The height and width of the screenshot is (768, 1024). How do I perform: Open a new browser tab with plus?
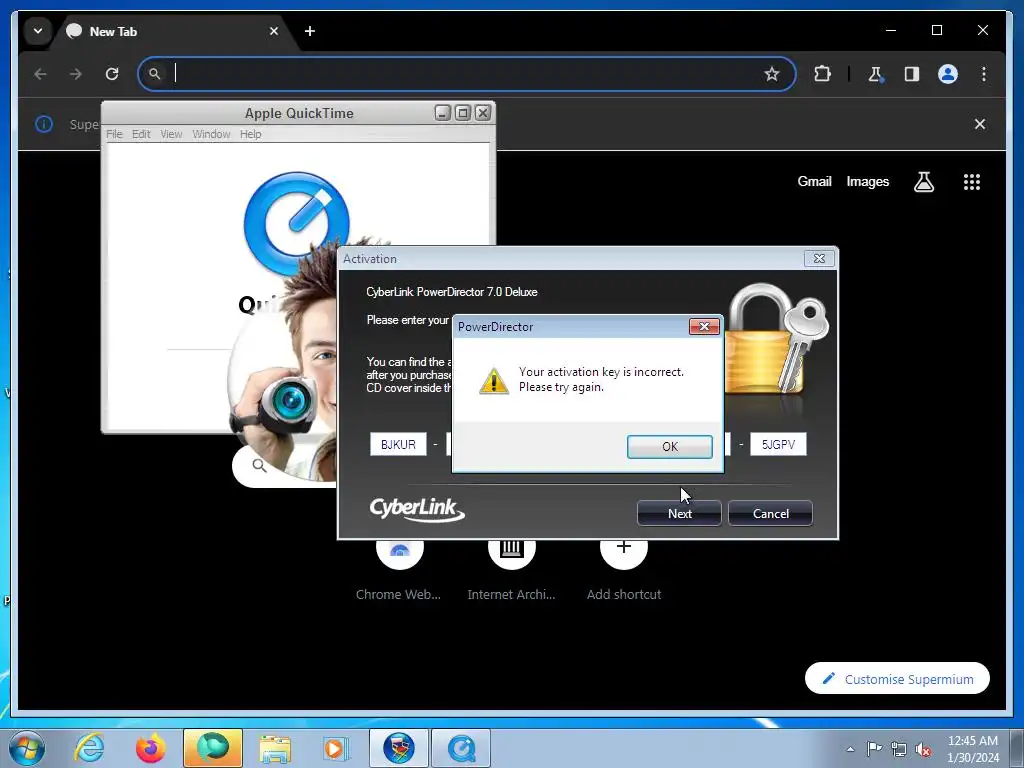[310, 31]
